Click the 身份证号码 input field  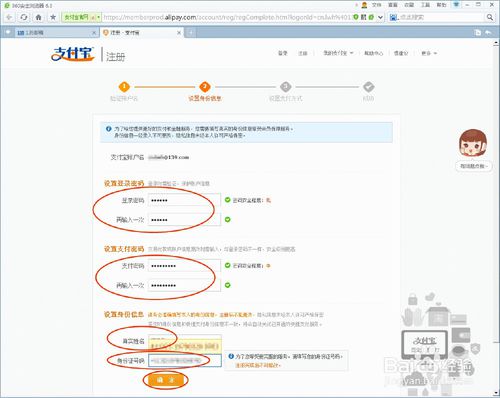tap(185, 360)
